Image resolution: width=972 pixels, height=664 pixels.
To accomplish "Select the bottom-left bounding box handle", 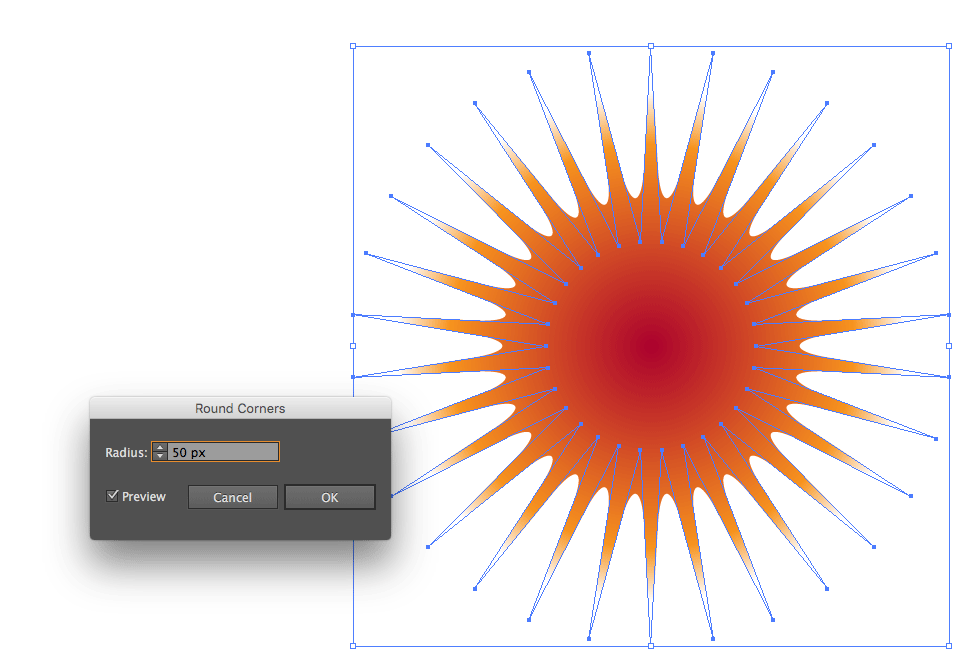I will (353, 646).
